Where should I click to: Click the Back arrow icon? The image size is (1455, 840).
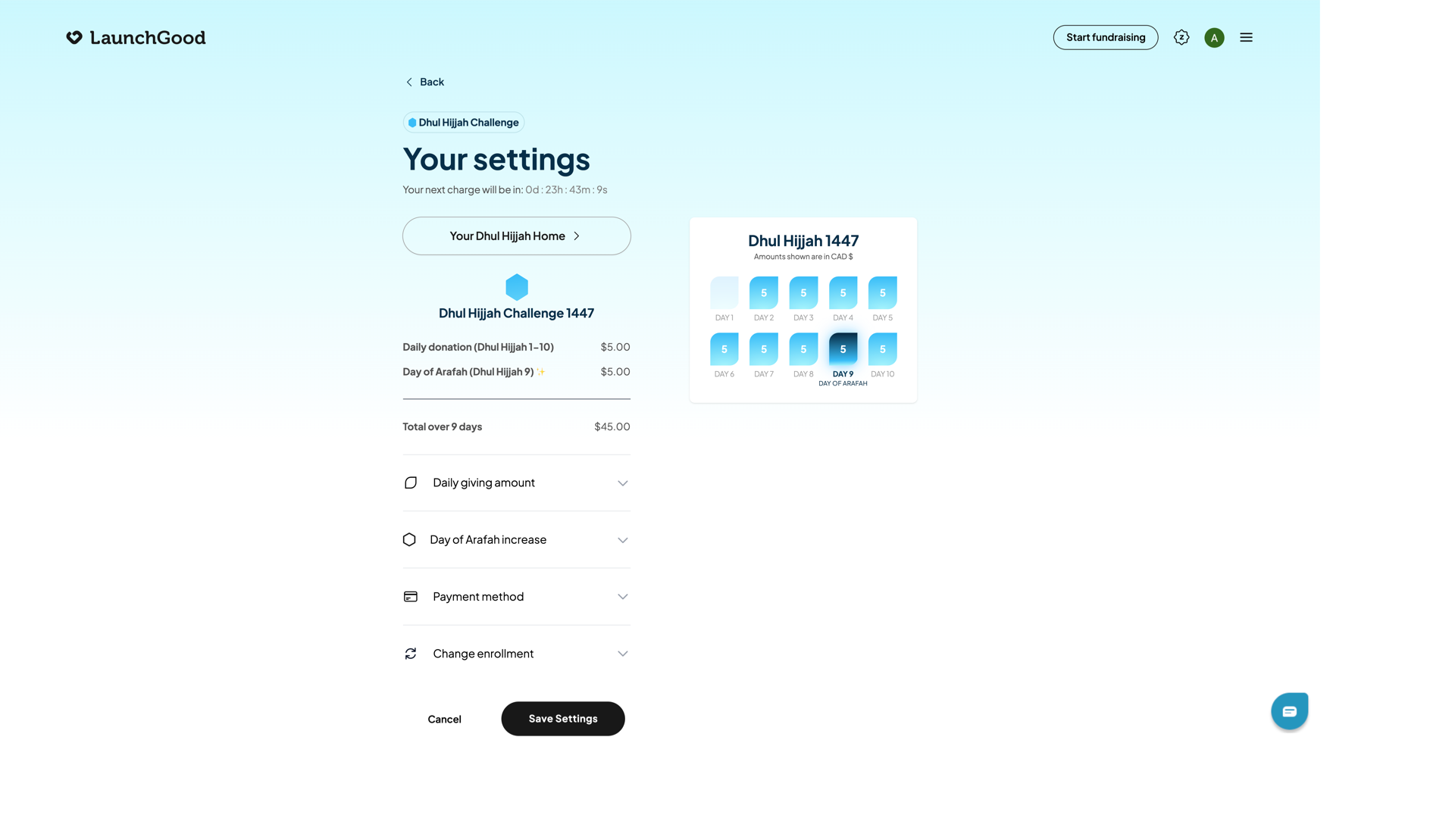pos(409,82)
